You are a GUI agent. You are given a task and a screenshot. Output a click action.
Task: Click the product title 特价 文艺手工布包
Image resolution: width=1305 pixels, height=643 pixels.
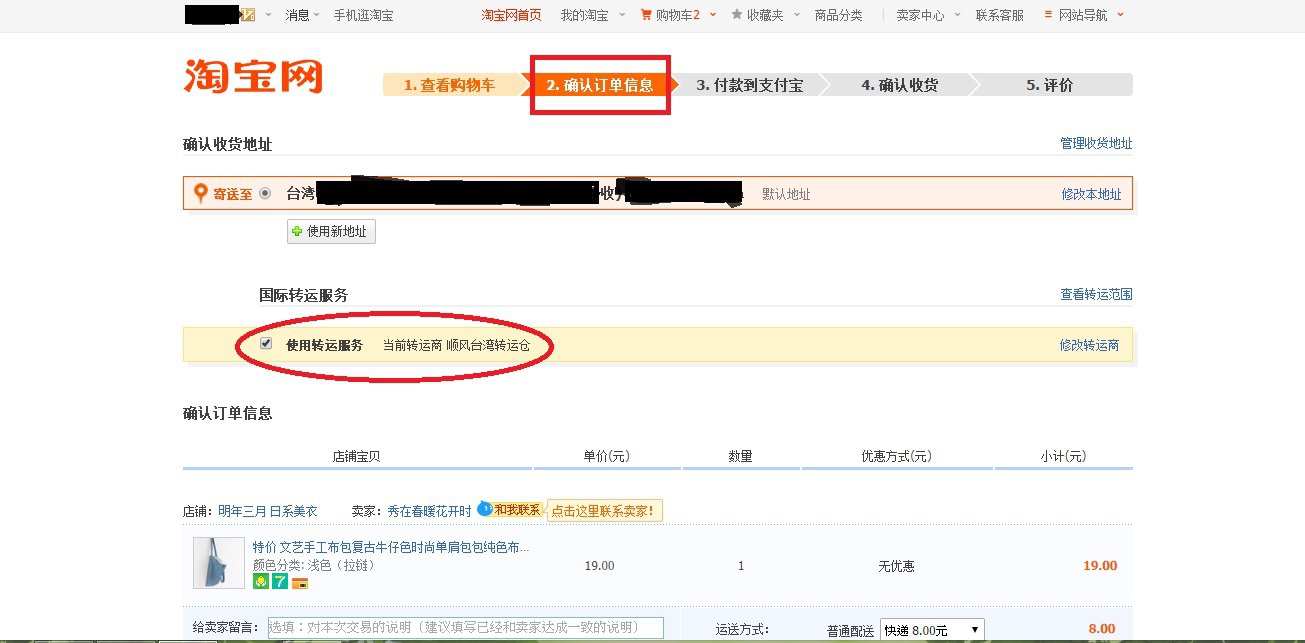point(391,547)
